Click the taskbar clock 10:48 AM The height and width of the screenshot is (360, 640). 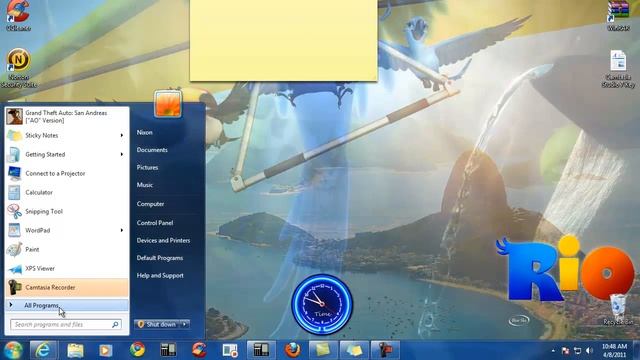pos(614,350)
